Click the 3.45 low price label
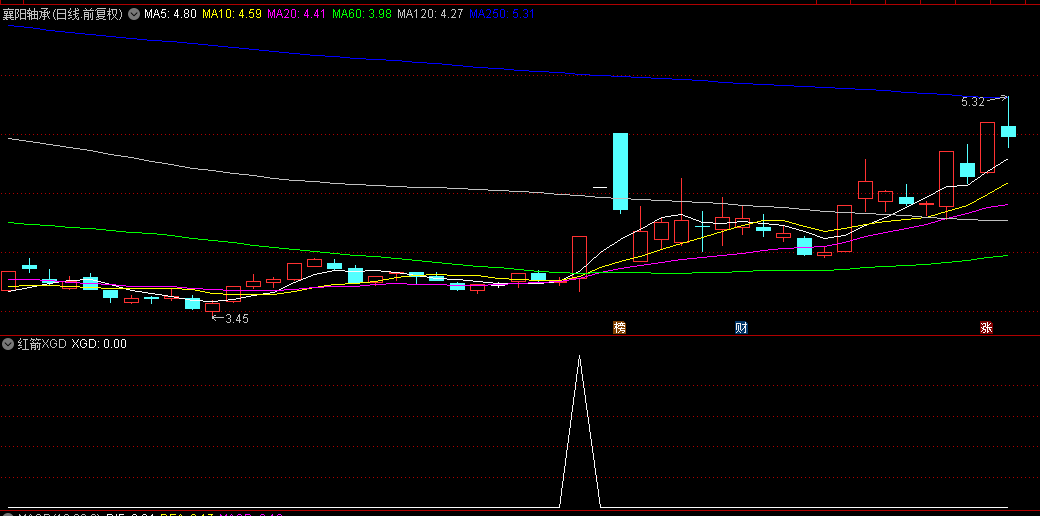This screenshot has height=516, width=1040. click(x=237, y=318)
